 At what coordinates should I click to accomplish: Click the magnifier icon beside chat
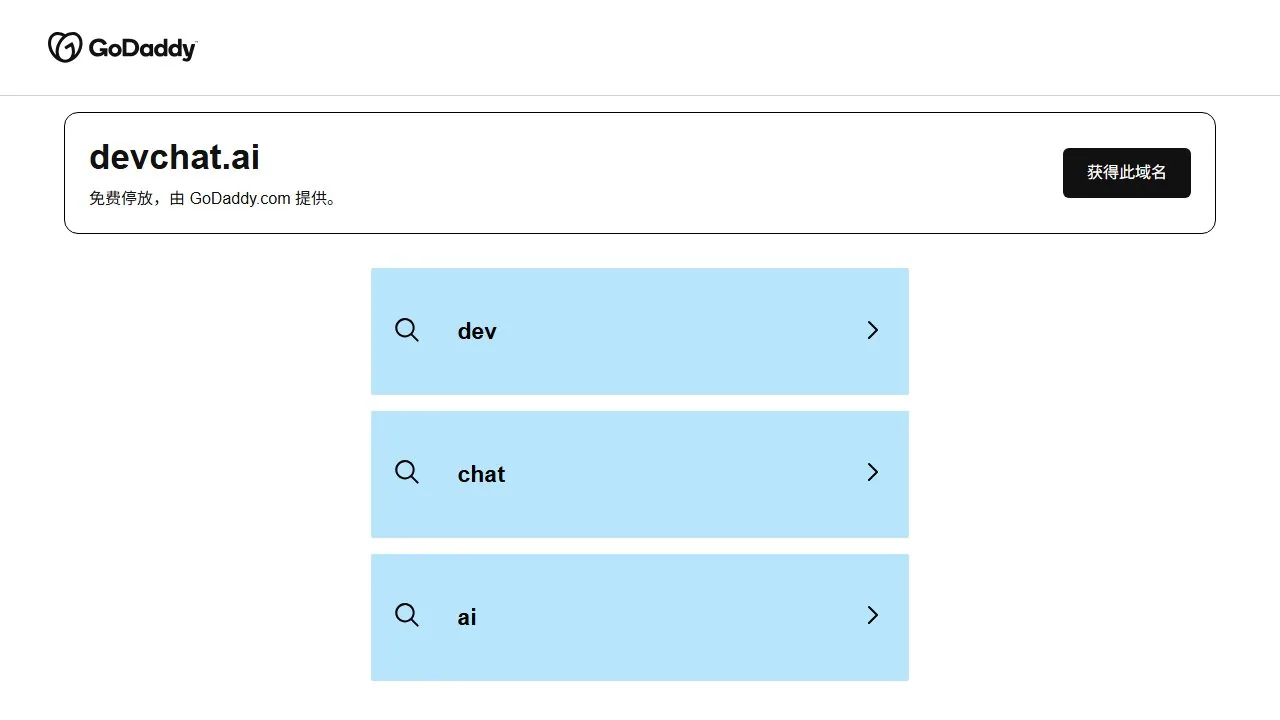point(407,472)
